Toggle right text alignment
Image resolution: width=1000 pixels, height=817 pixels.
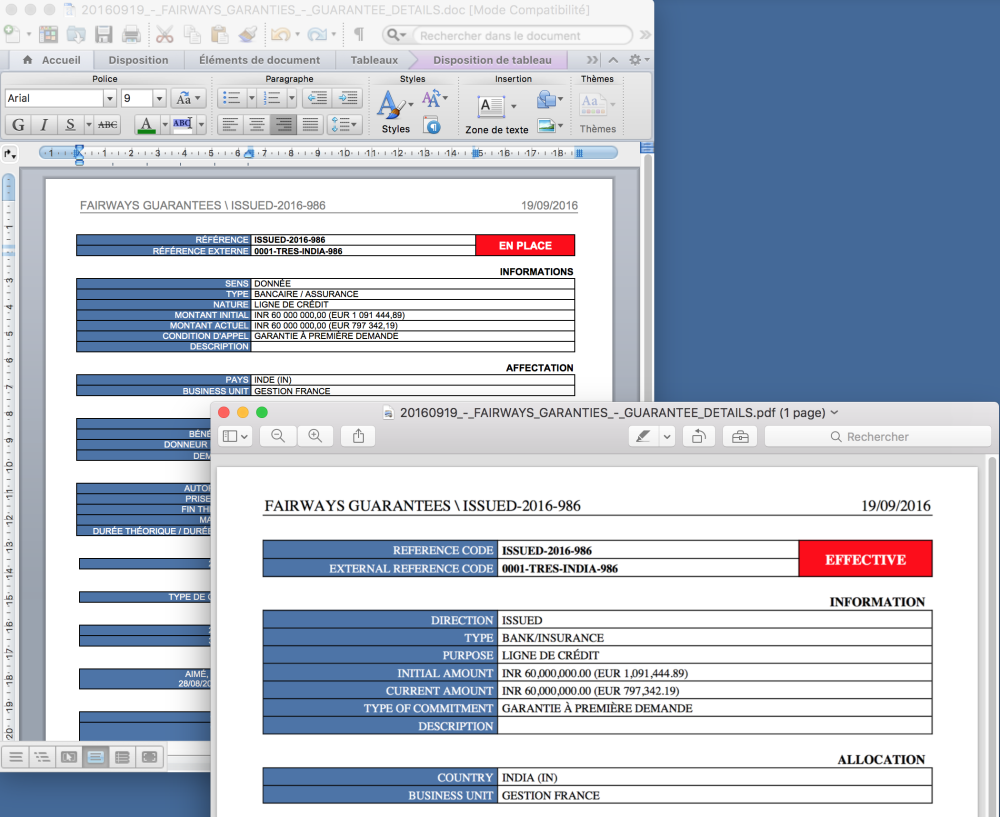[283, 124]
